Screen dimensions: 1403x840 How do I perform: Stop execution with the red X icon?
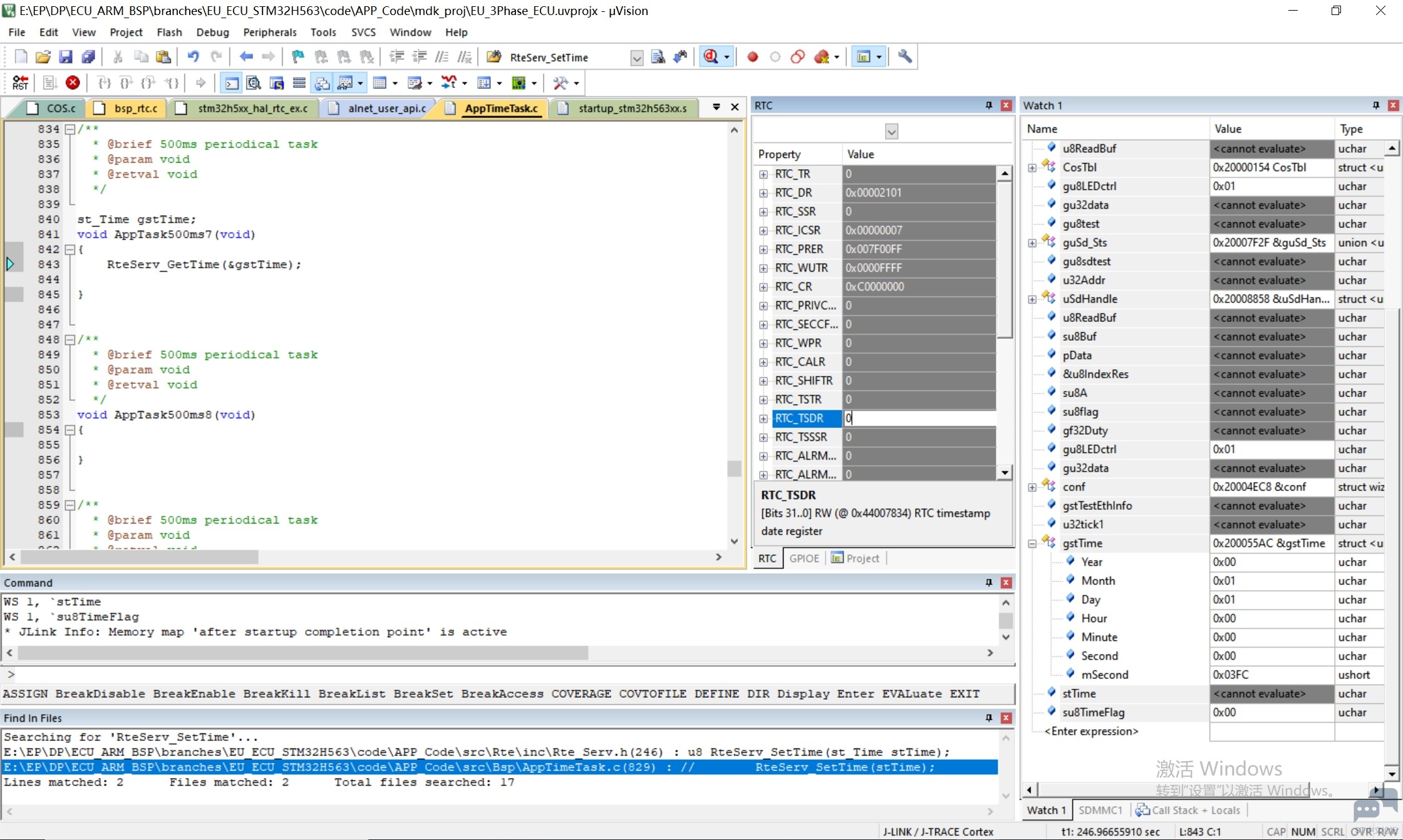click(x=73, y=83)
